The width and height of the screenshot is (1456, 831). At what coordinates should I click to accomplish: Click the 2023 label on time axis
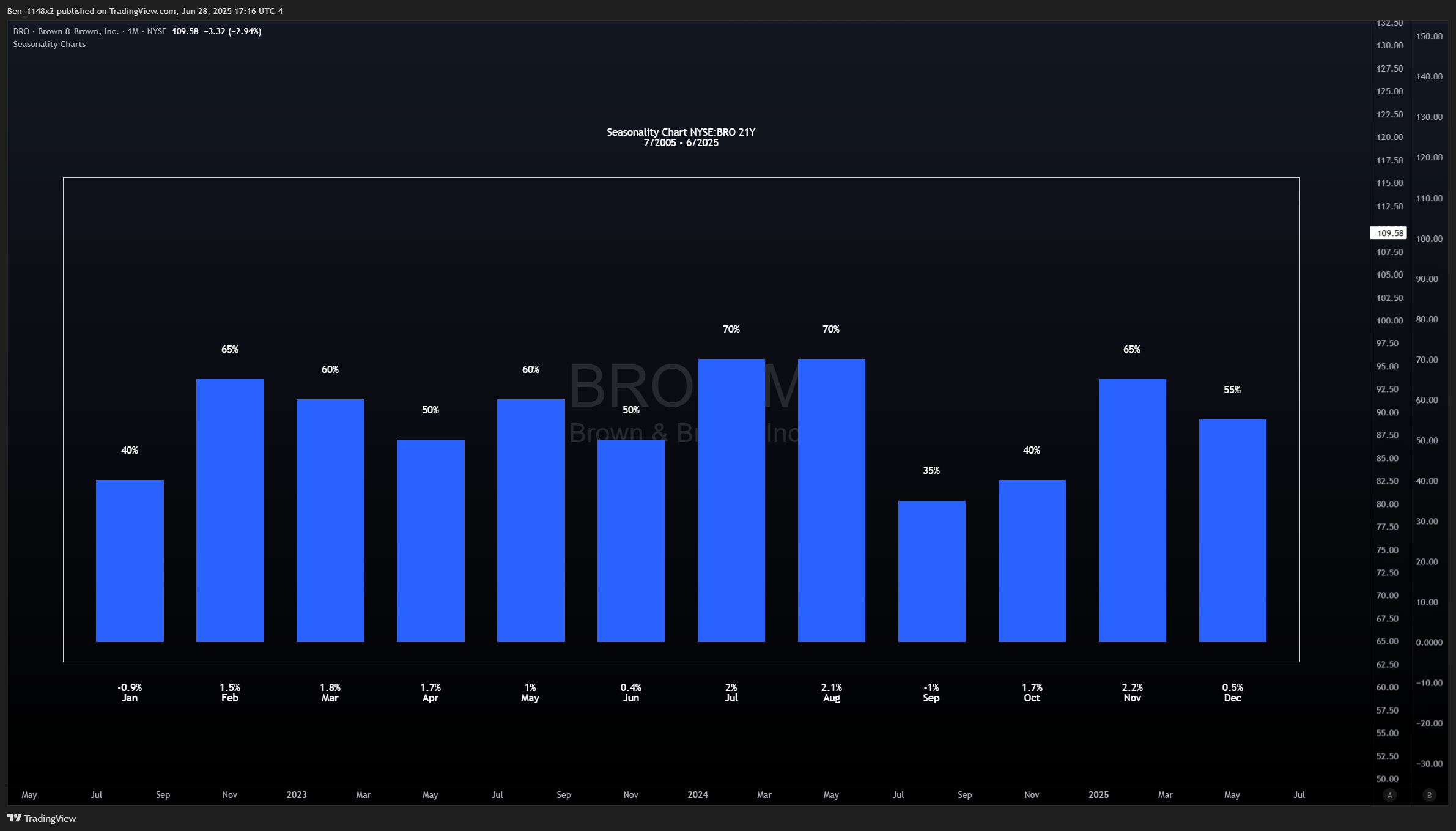[x=297, y=795]
